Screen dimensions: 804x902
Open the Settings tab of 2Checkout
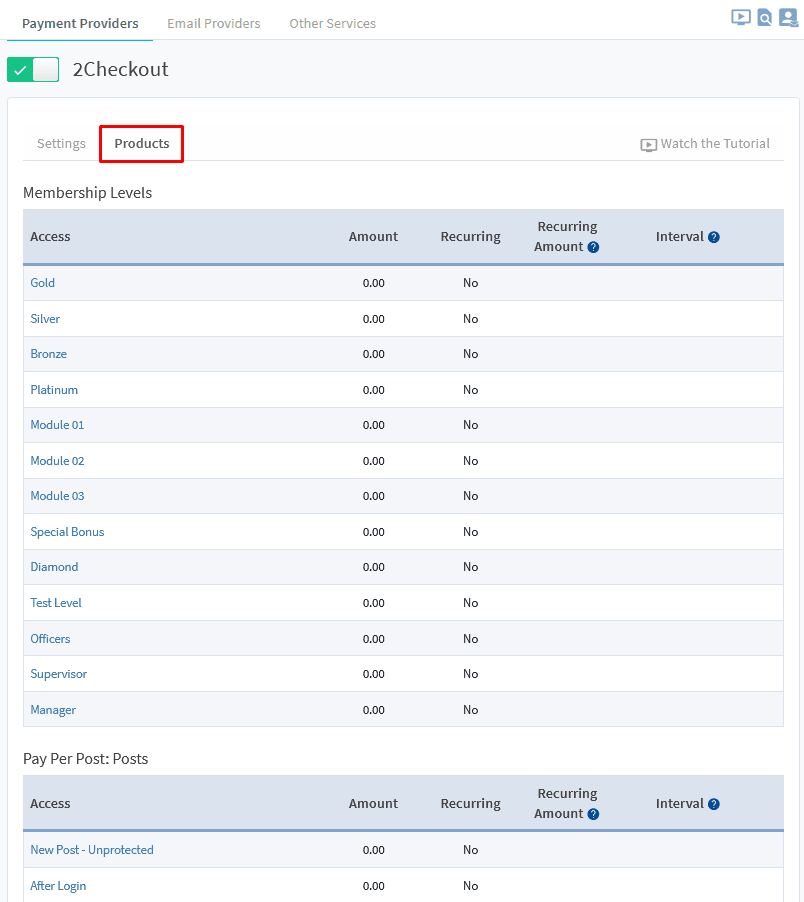coord(61,143)
